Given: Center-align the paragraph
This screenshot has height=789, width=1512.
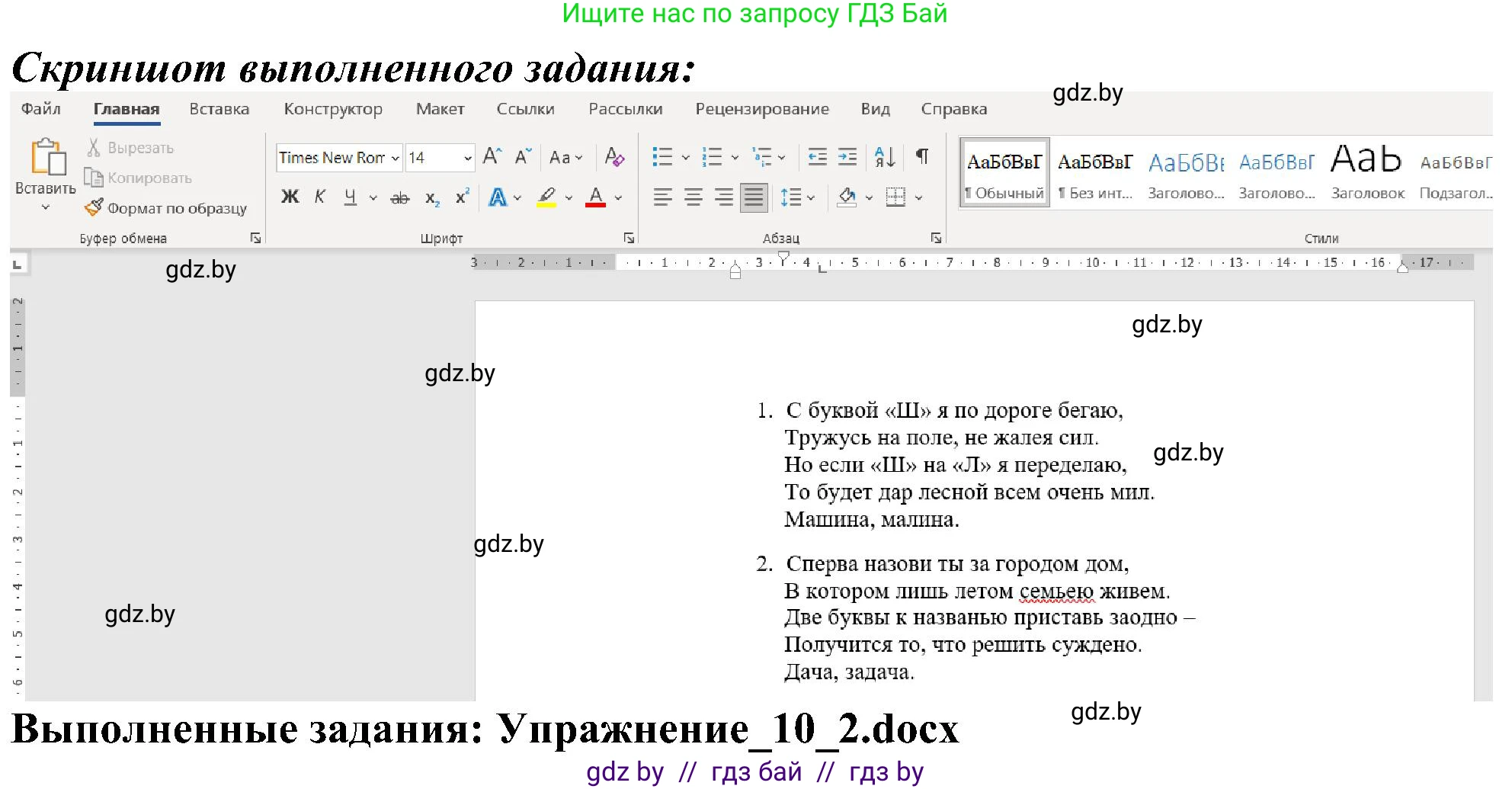Looking at the screenshot, I should point(692,197).
